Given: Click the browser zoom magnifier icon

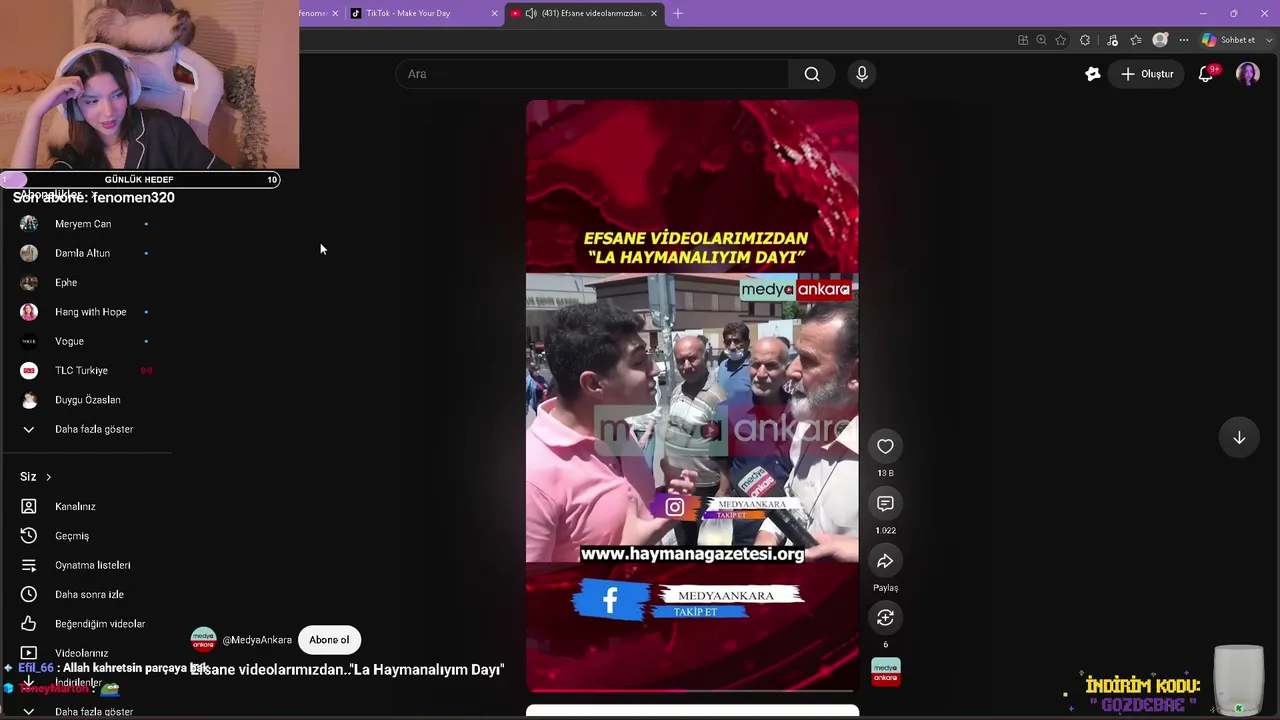Looking at the screenshot, I should 1041,40.
